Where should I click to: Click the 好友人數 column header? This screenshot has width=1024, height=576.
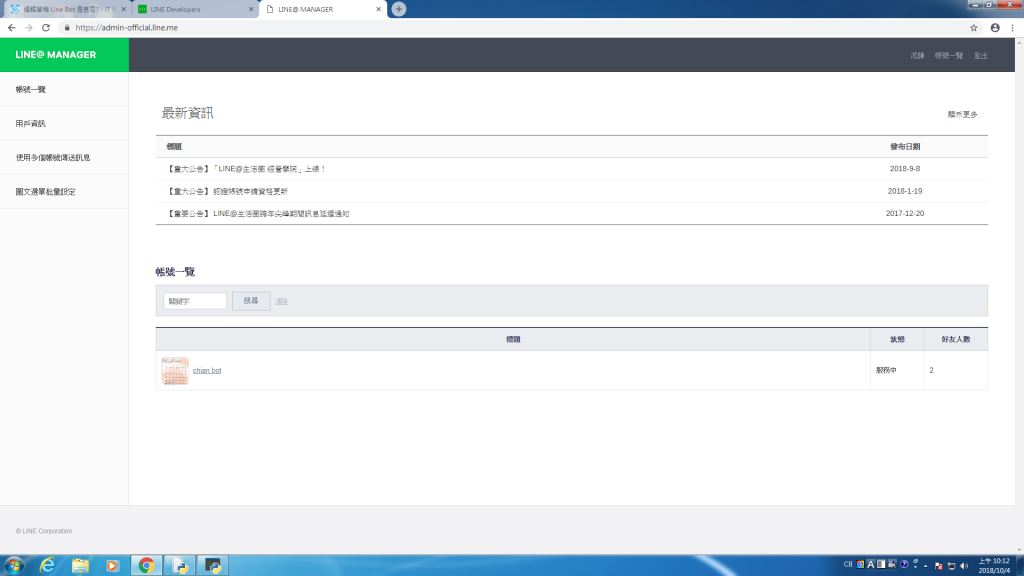955,340
